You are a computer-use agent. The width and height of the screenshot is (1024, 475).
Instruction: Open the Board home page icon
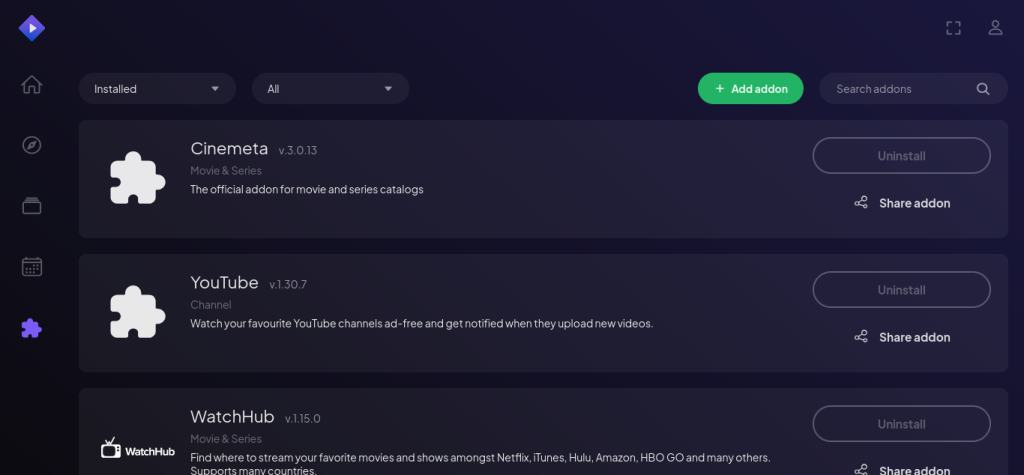click(x=31, y=85)
